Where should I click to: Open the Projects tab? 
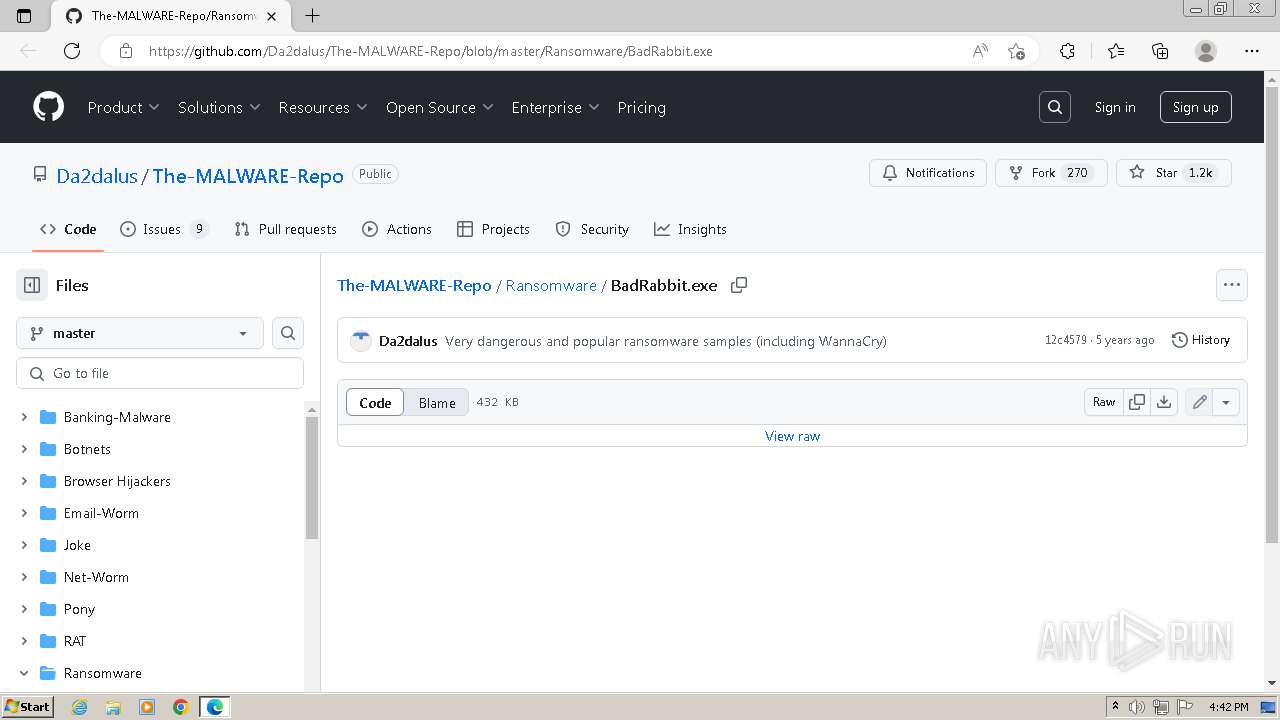coord(493,229)
